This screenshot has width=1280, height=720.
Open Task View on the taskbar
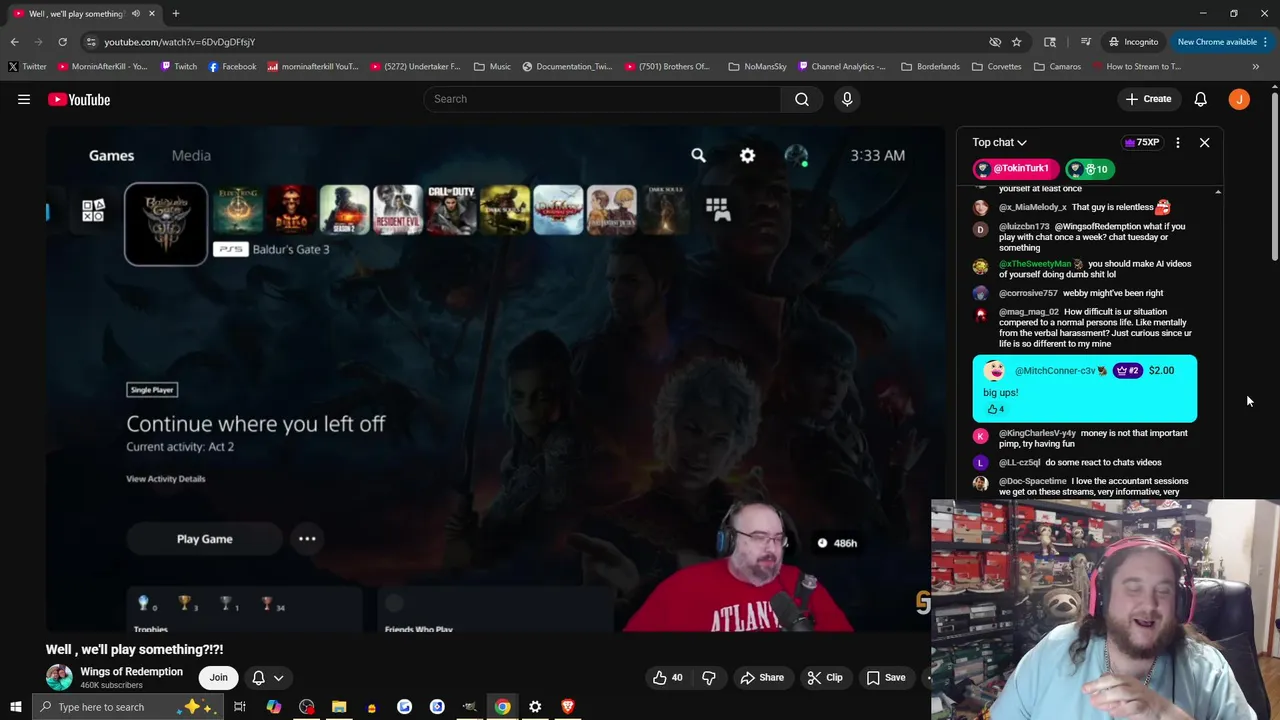[x=240, y=707]
